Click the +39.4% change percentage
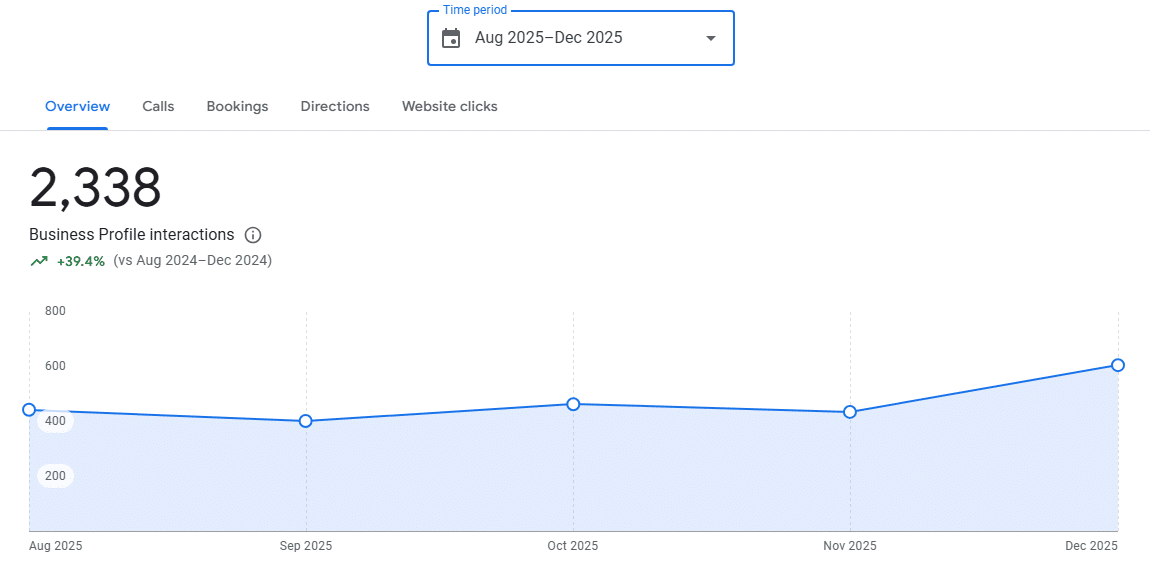The width and height of the screenshot is (1150, 588). coord(81,261)
